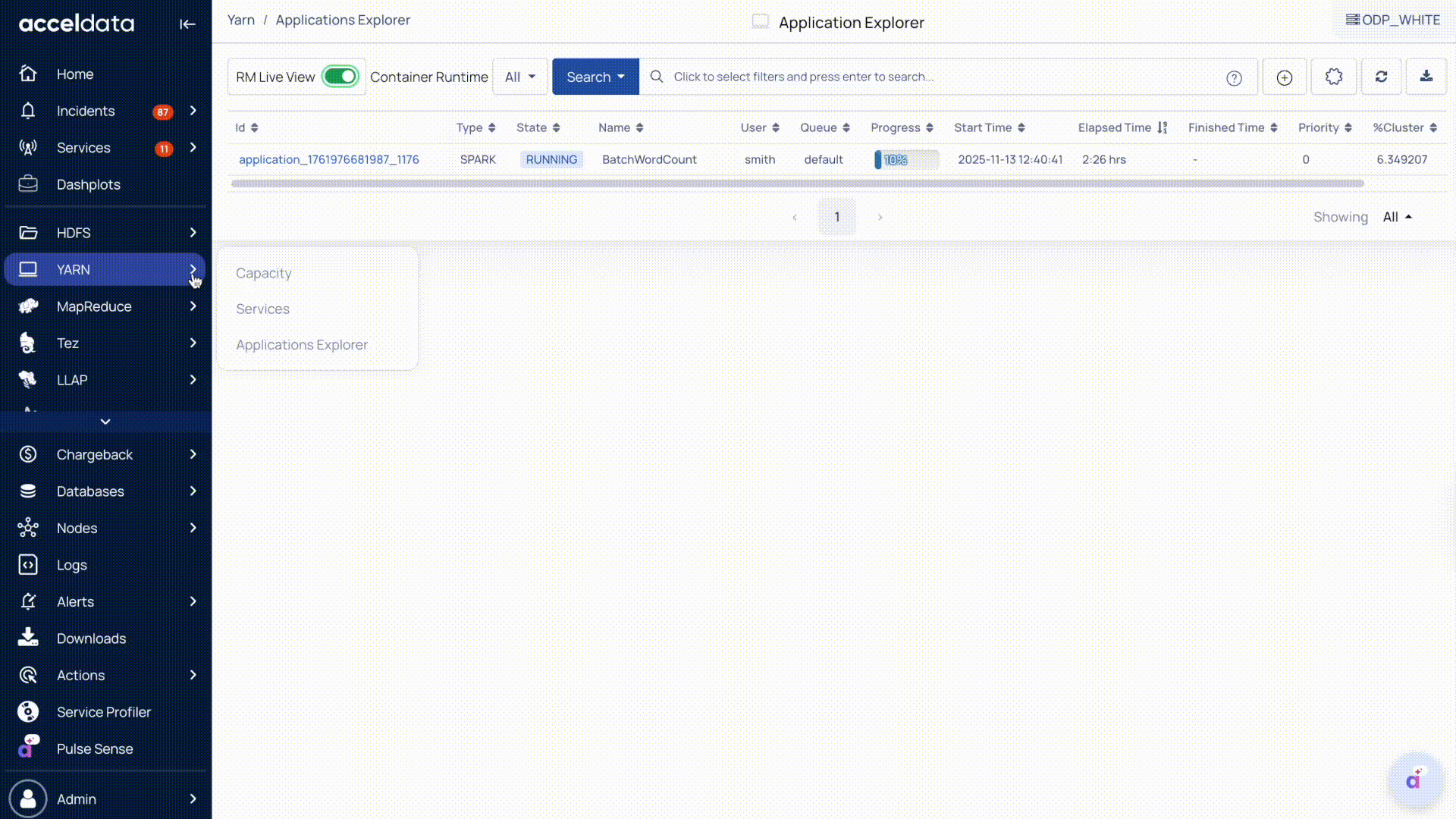Select Capacity in the YARN submenu
1456x819 pixels.
point(263,273)
